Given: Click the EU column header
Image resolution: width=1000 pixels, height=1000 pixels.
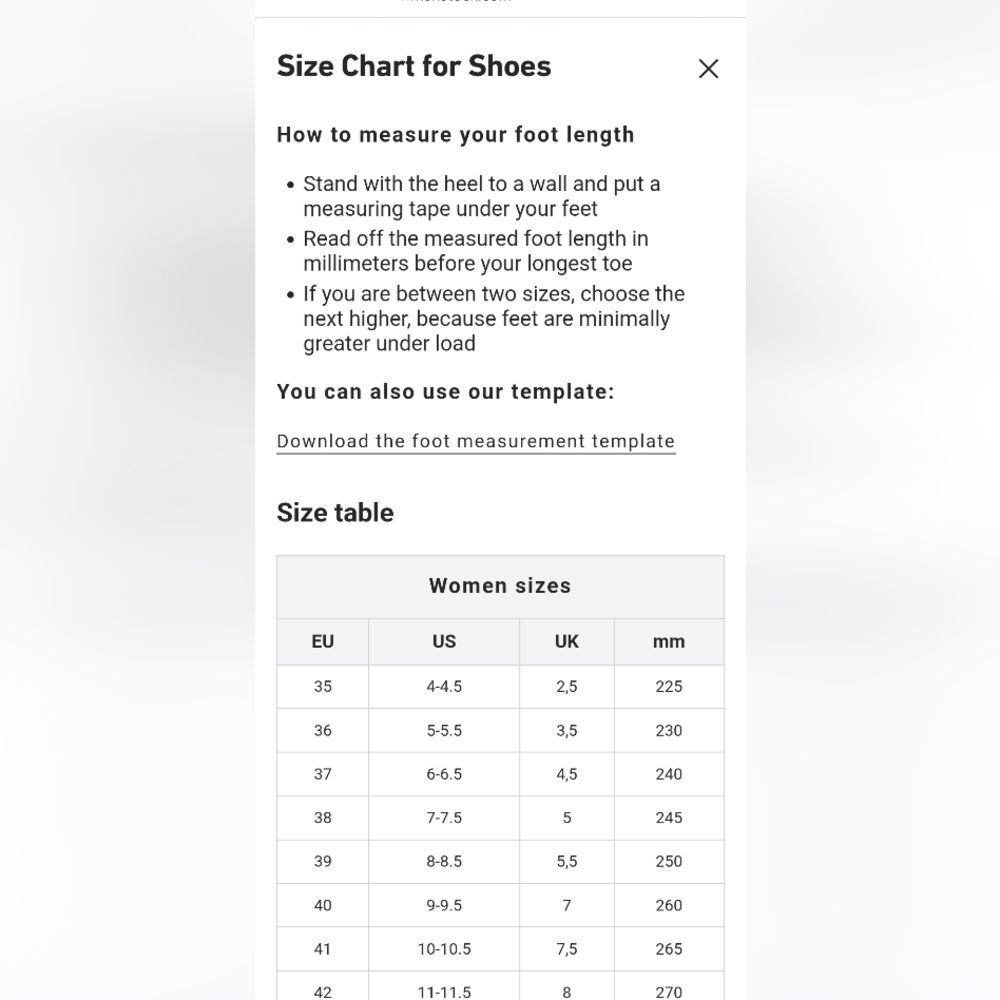Looking at the screenshot, I should (323, 642).
